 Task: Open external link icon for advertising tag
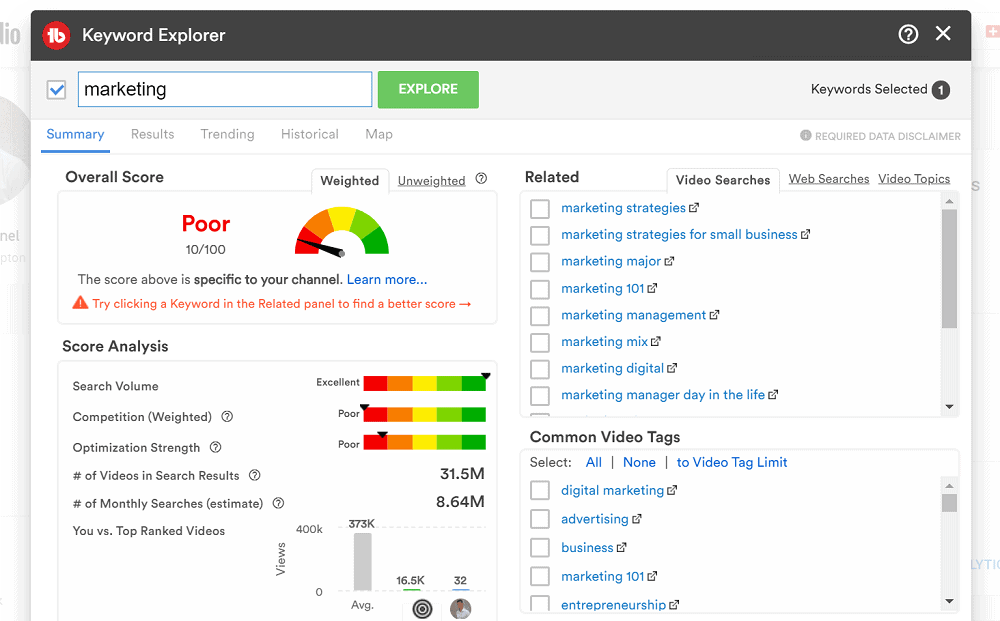tap(636, 519)
